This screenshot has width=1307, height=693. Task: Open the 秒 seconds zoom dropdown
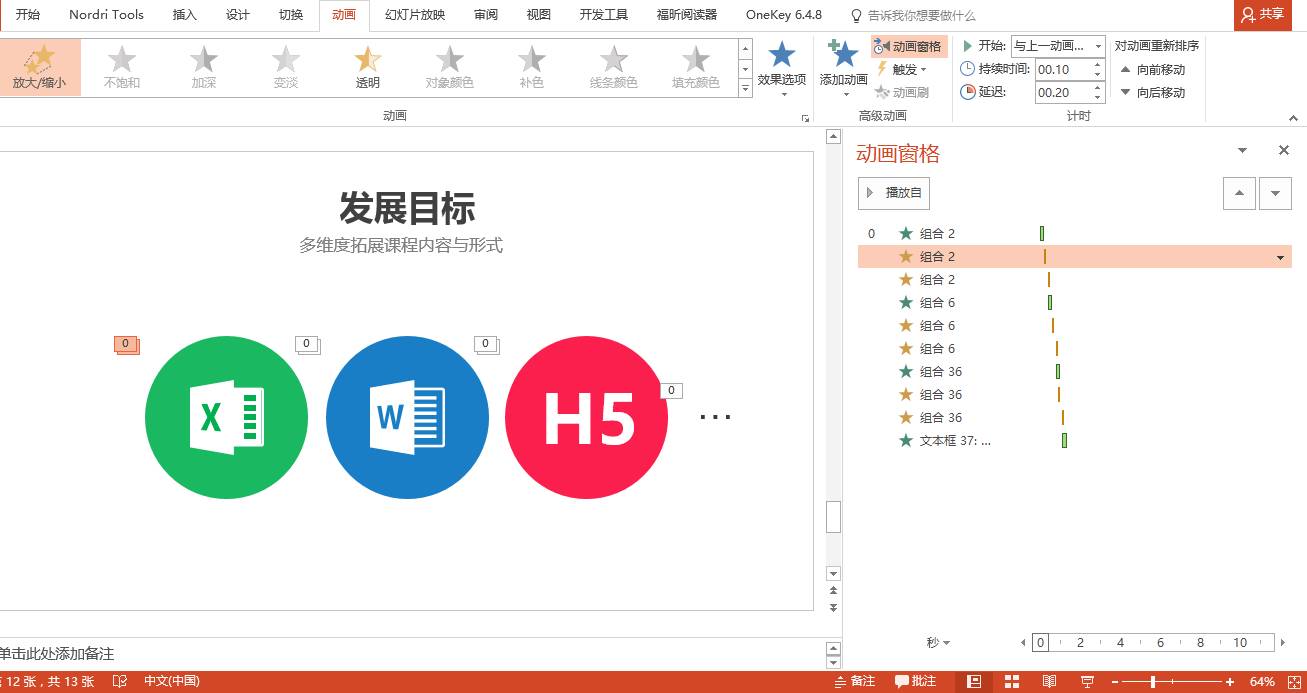938,643
